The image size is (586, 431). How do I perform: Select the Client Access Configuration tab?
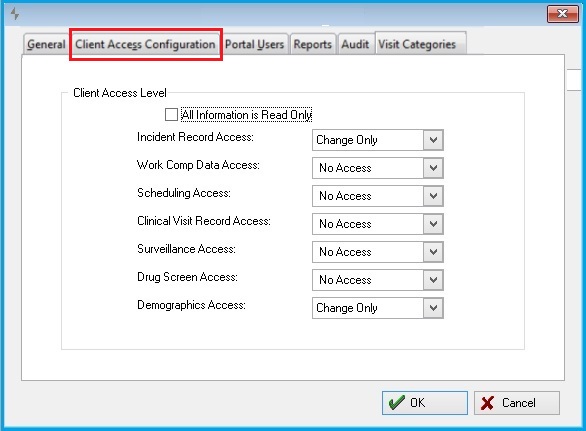pyautogui.click(x=145, y=44)
